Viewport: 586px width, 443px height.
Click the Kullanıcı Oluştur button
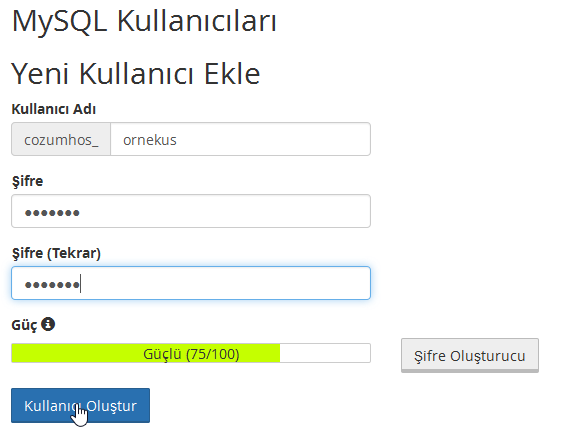pyautogui.click(x=80, y=406)
